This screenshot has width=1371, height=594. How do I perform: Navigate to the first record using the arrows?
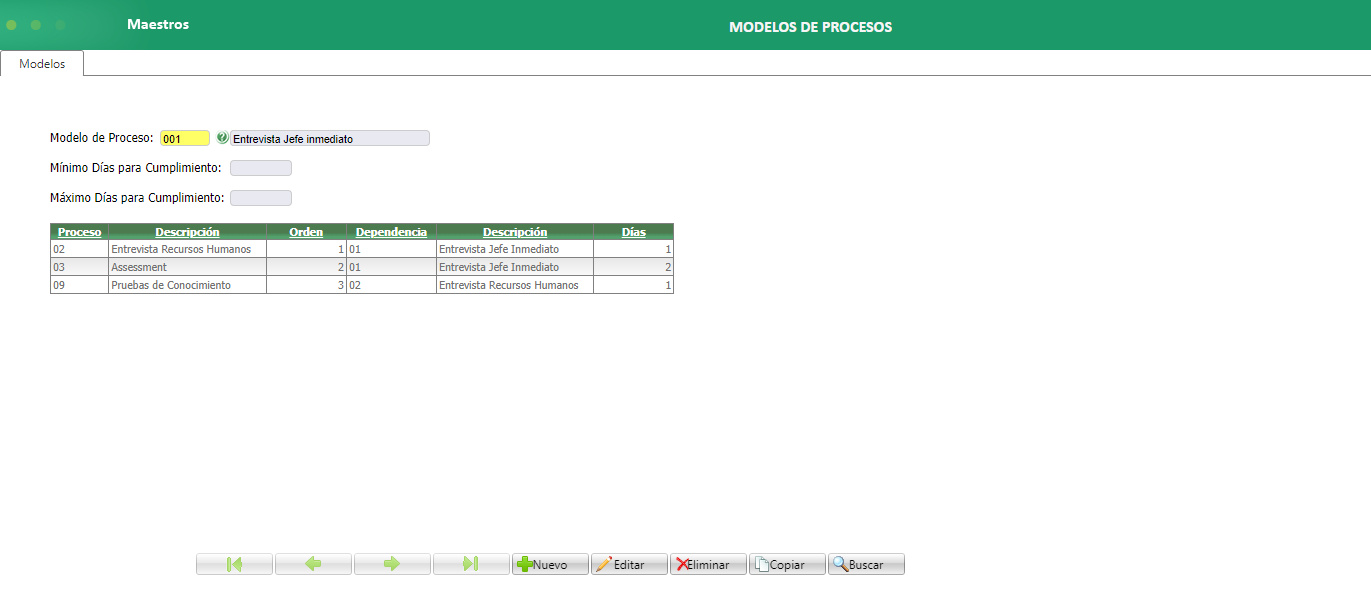pyautogui.click(x=234, y=563)
